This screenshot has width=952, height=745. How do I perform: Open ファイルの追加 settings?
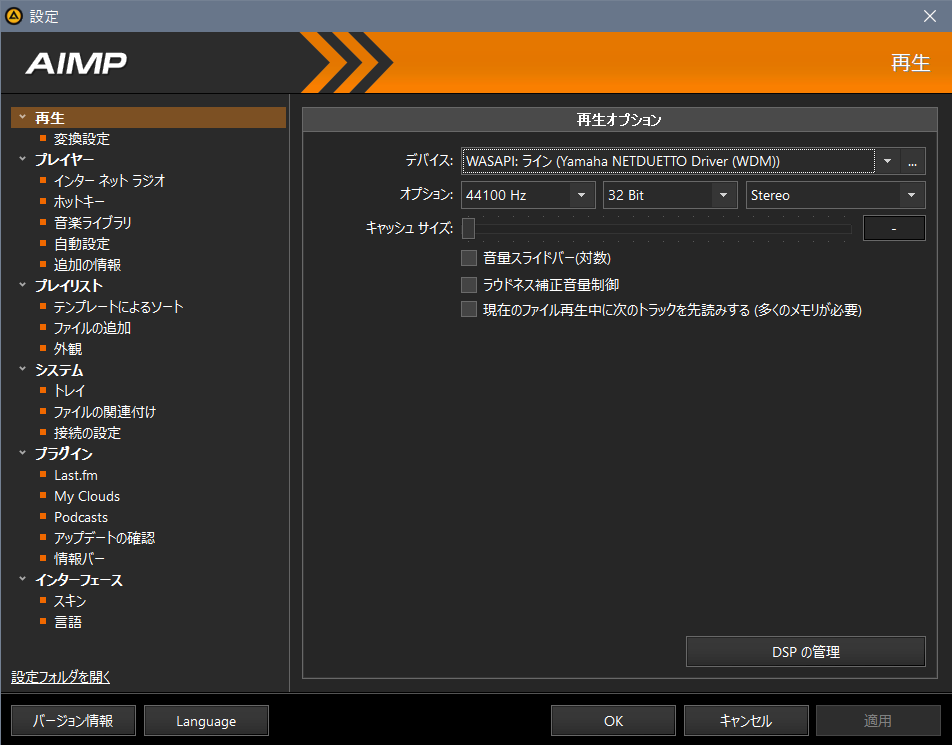click(x=92, y=328)
